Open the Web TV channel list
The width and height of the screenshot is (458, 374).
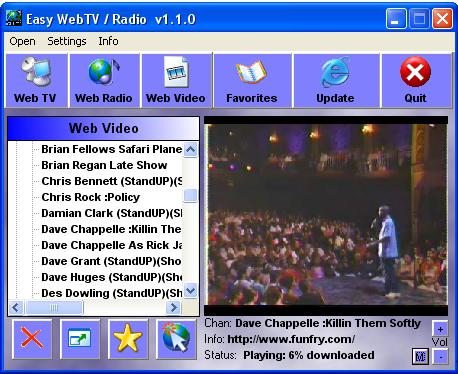[x=35, y=80]
